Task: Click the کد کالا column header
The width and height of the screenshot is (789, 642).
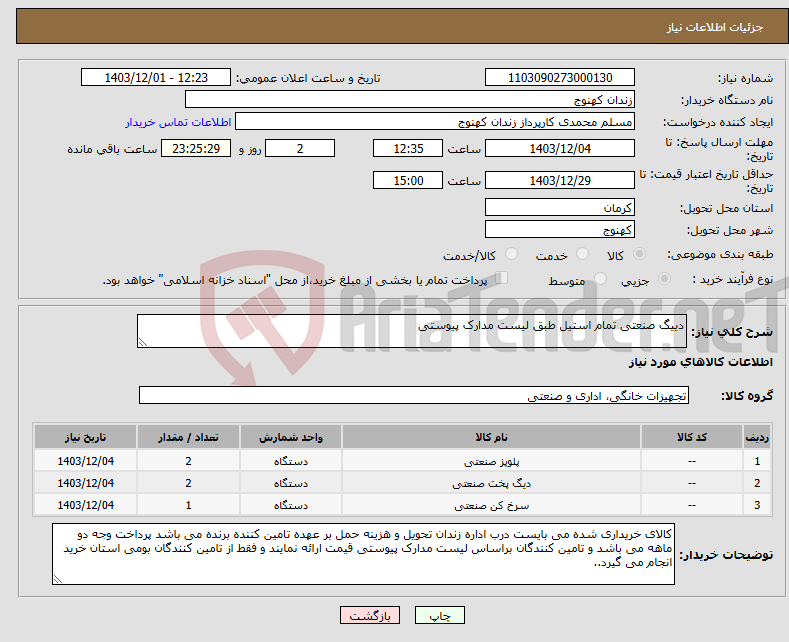Action: pyautogui.click(x=691, y=437)
